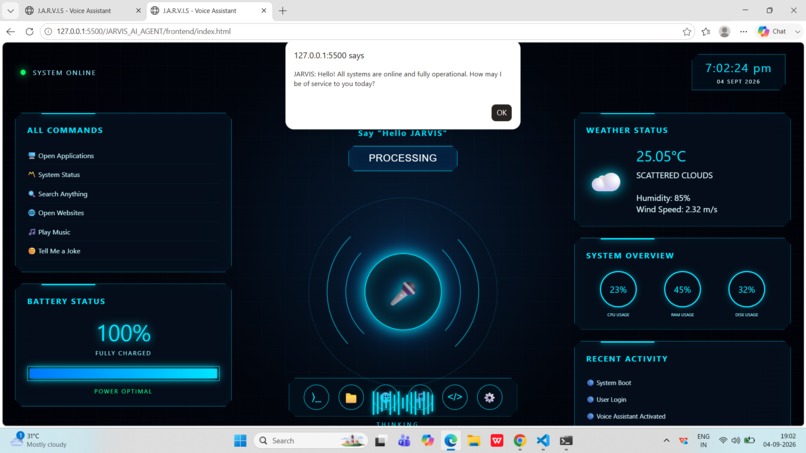Click the code brackets icon in dock
The height and width of the screenshot is (453, 806).
click(x=455, y=397)
